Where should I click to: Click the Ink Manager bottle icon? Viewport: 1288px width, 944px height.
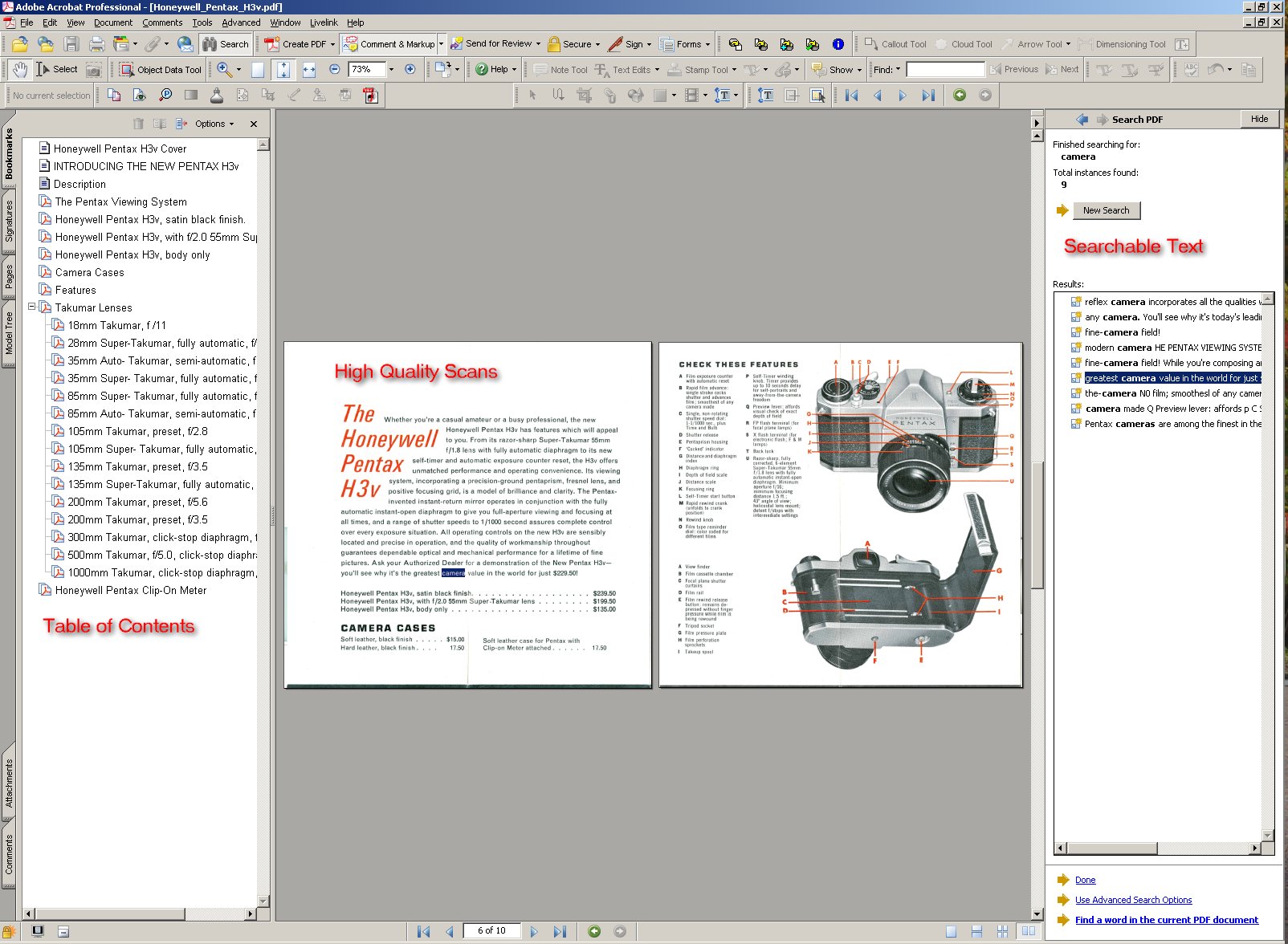point(217,96)
